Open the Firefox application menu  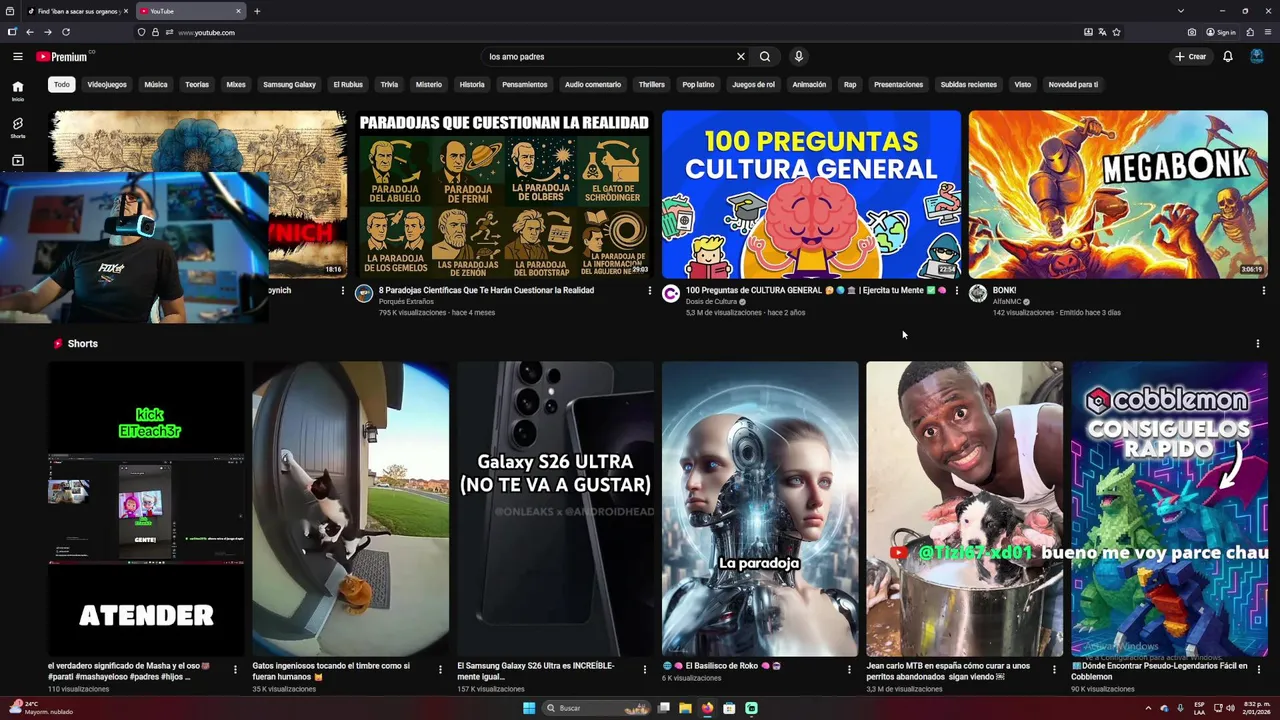pyautogui.click(x=1268, y=32)
